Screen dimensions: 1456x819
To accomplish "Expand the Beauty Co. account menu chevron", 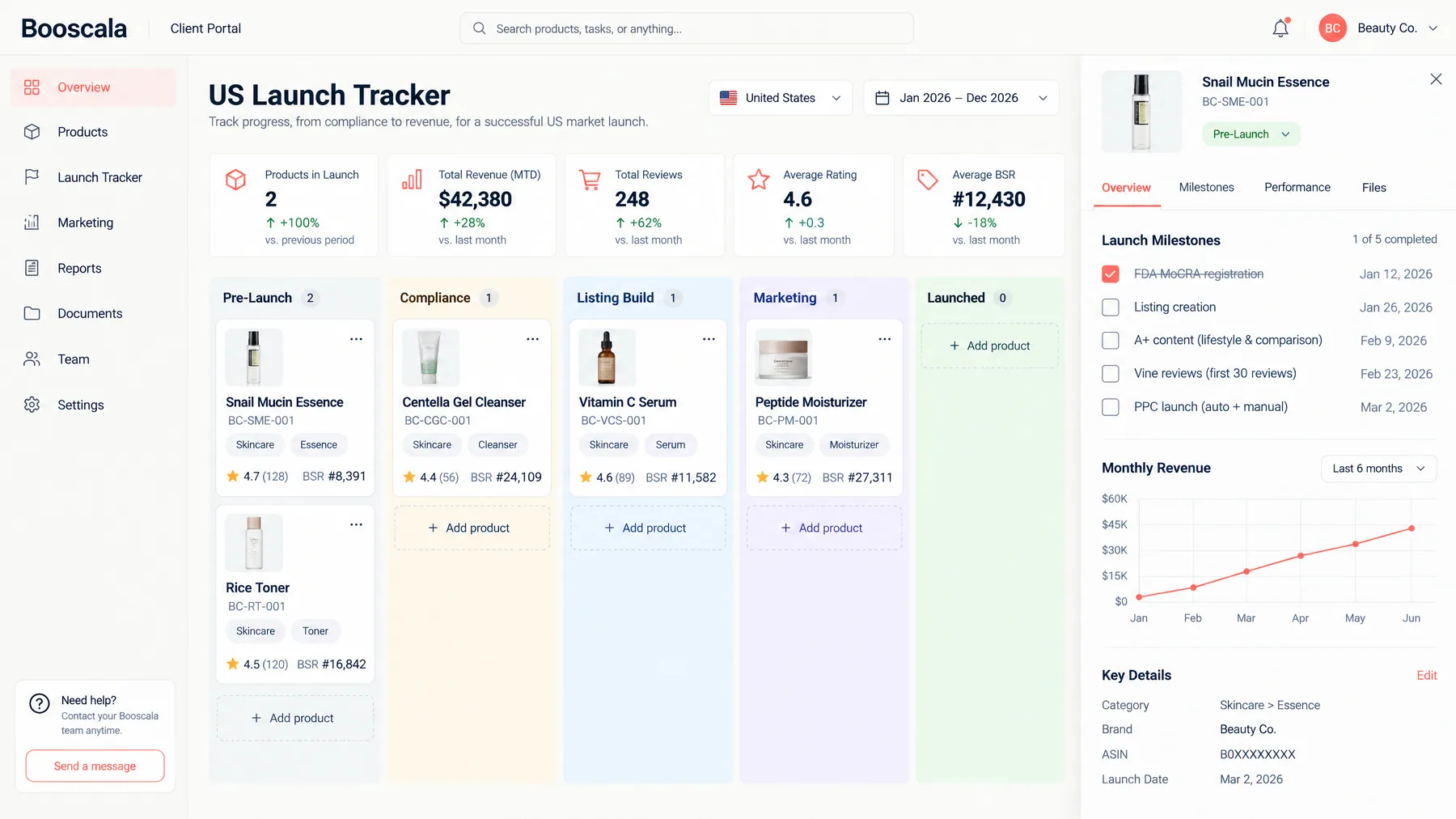I will (x=1433, y=28).
